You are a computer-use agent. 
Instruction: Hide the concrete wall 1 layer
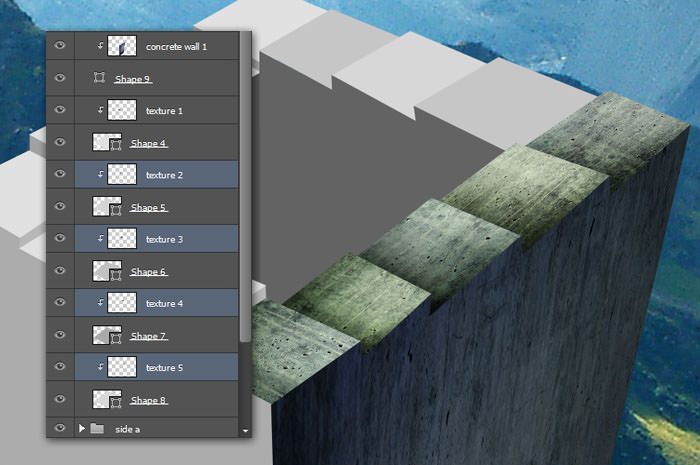tap(60, 46)
